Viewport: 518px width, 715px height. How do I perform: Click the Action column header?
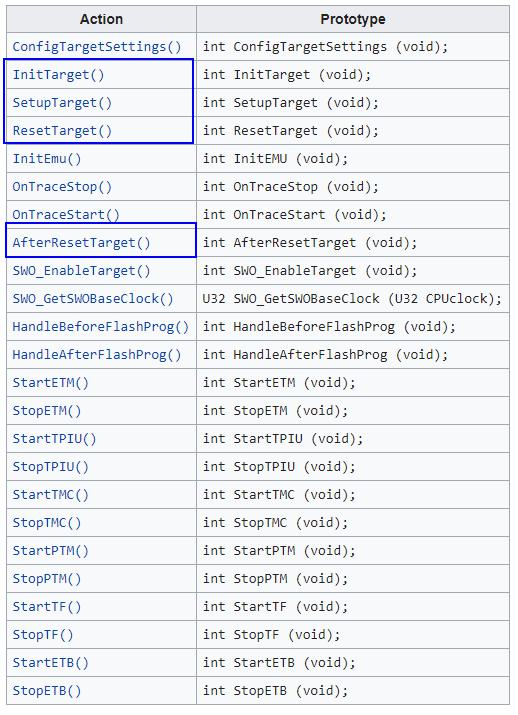[101, 19]
